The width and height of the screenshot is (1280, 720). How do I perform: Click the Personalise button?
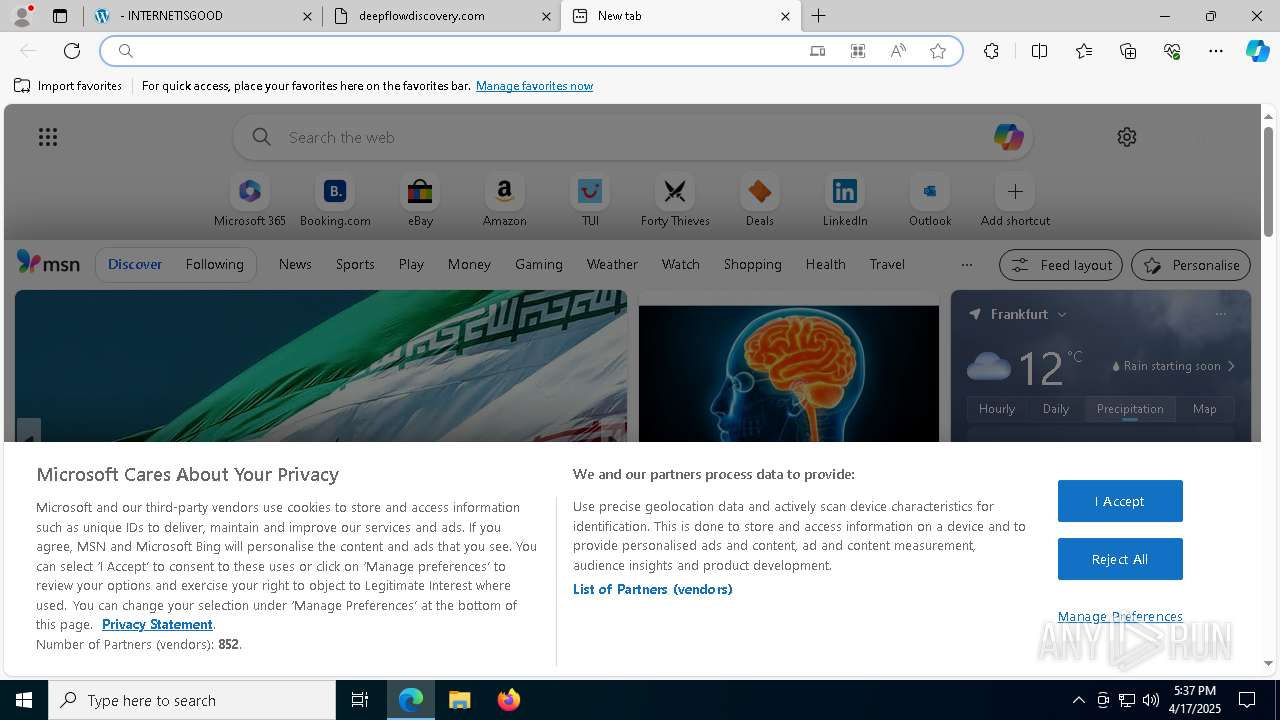[x=1191, y=265]
